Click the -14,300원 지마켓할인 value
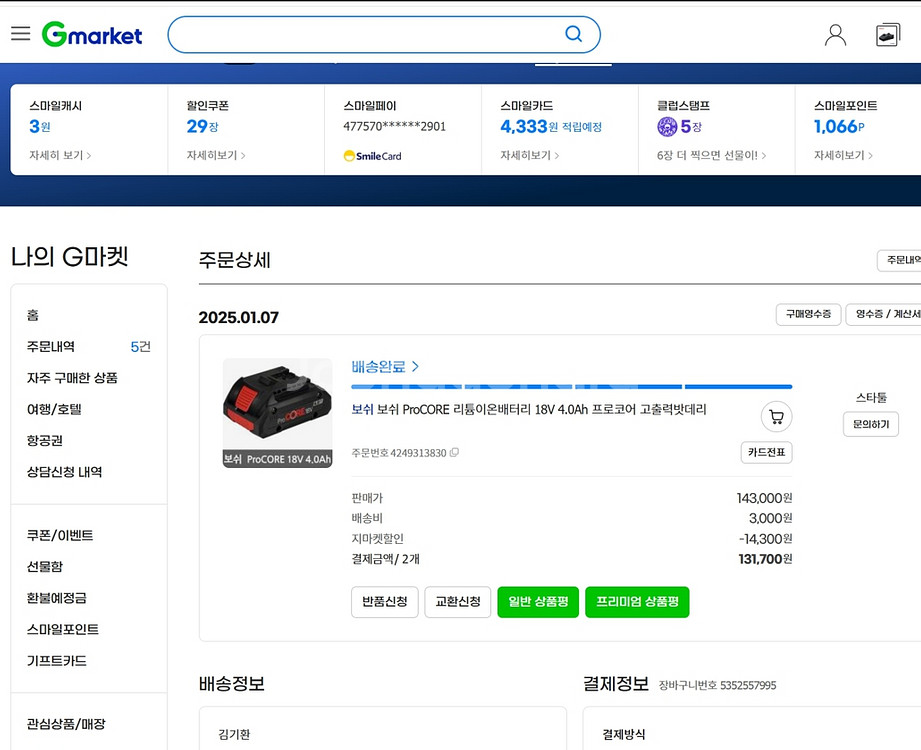921x750 pixels. pos(765,539)
